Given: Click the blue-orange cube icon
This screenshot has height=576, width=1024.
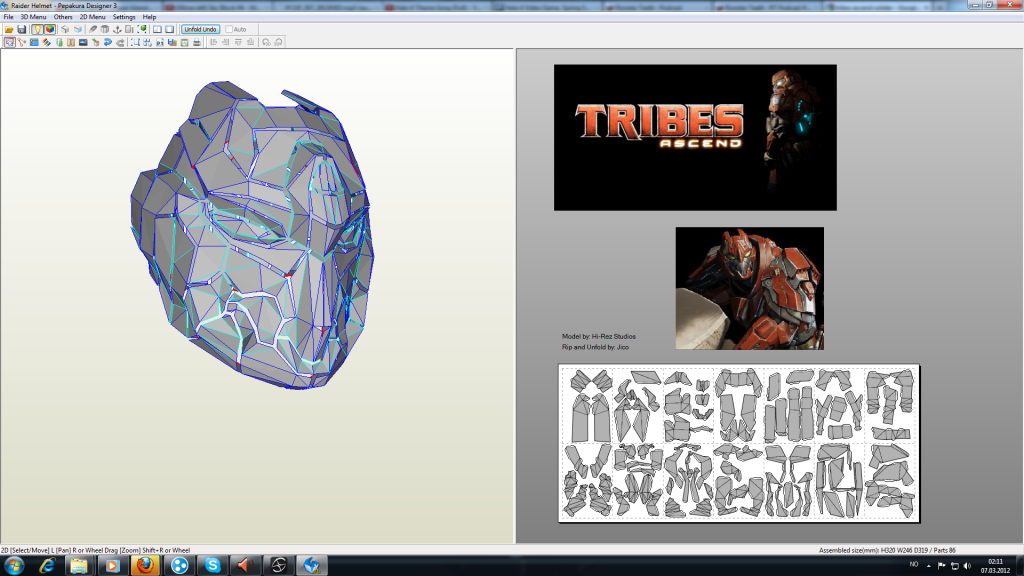Looking at the screenshot, I should [x=78, y=29].
